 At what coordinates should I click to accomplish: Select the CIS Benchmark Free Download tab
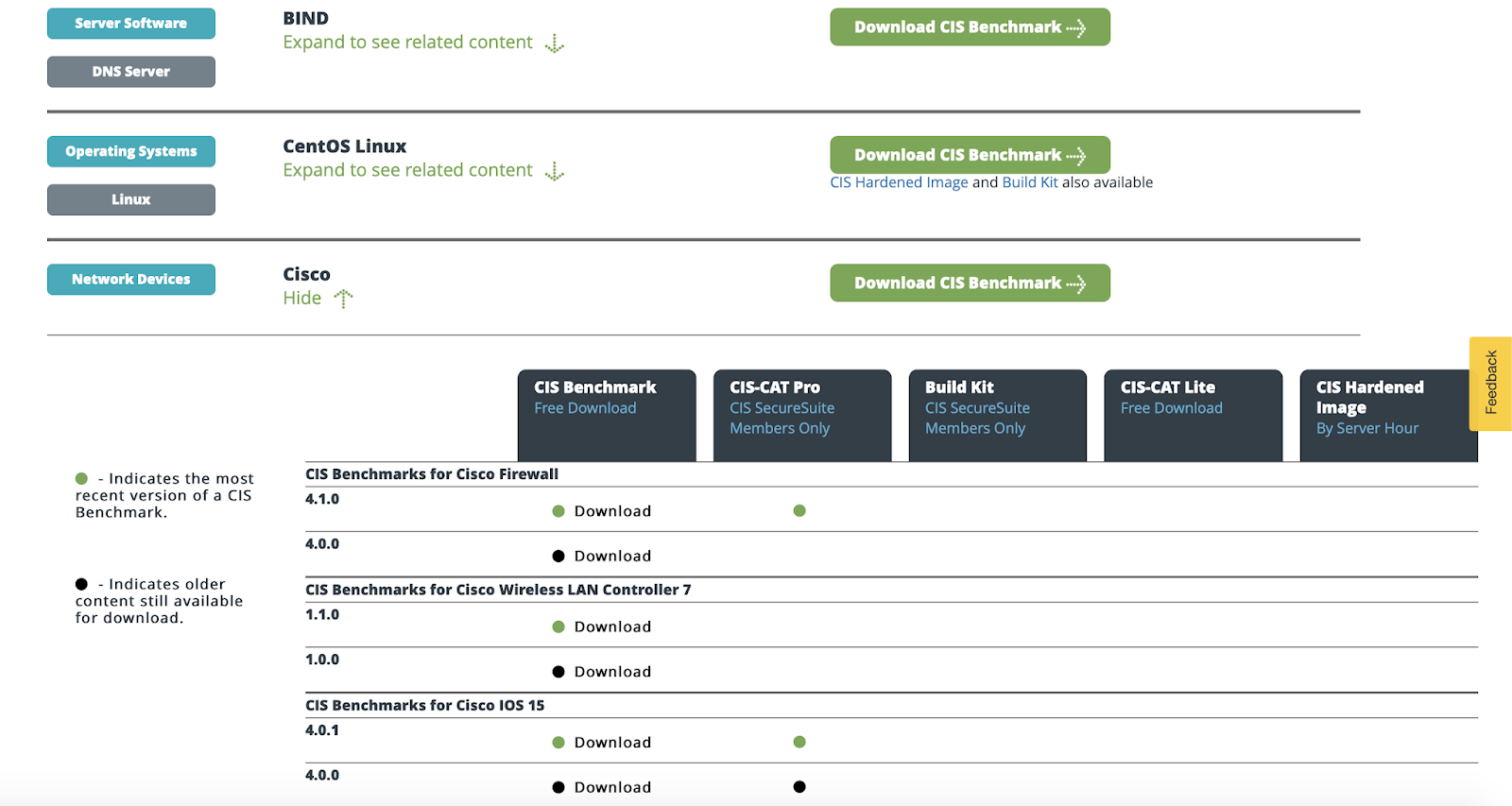[607, 415]
